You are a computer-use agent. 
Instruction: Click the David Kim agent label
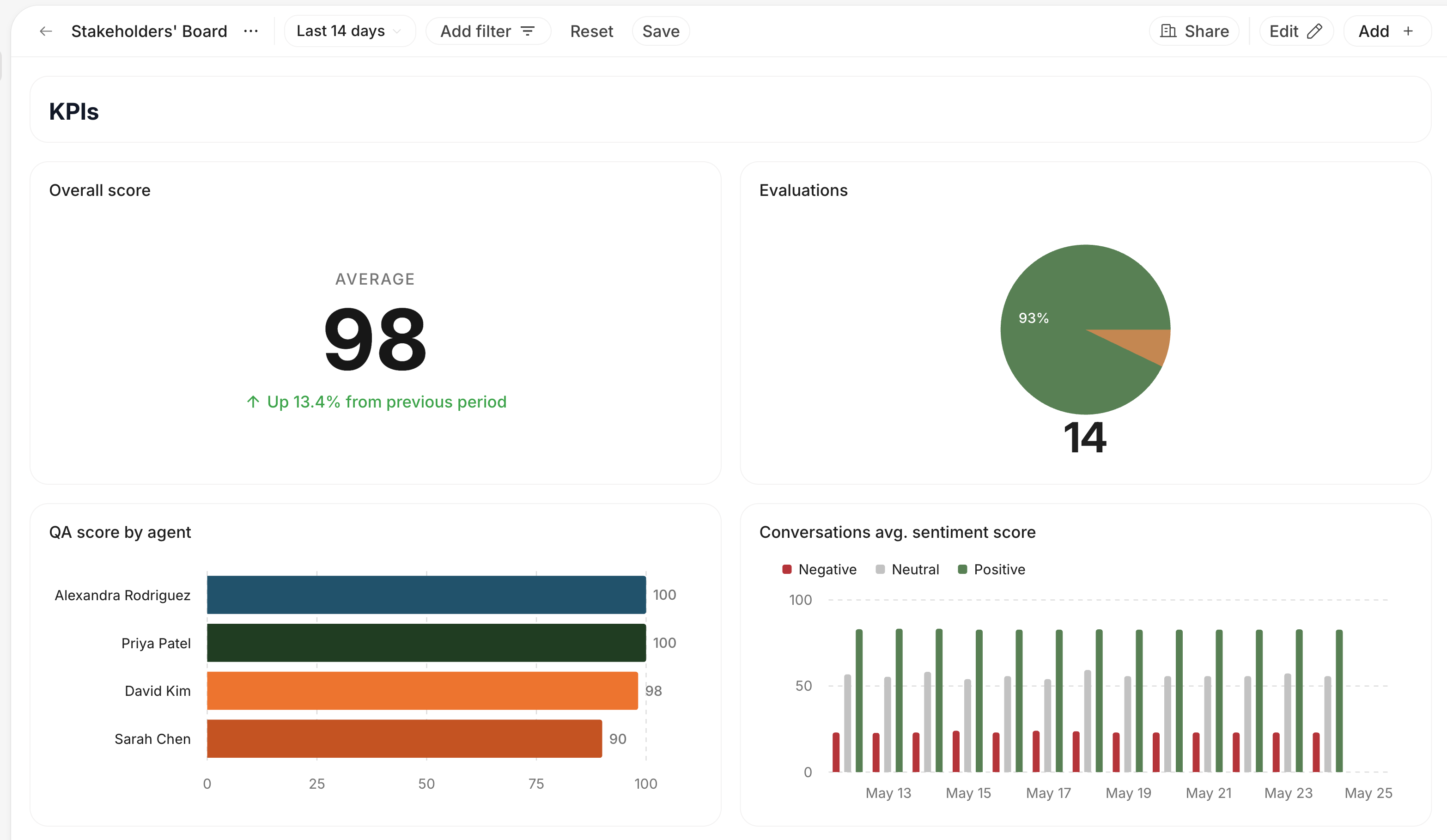(158, 691)
